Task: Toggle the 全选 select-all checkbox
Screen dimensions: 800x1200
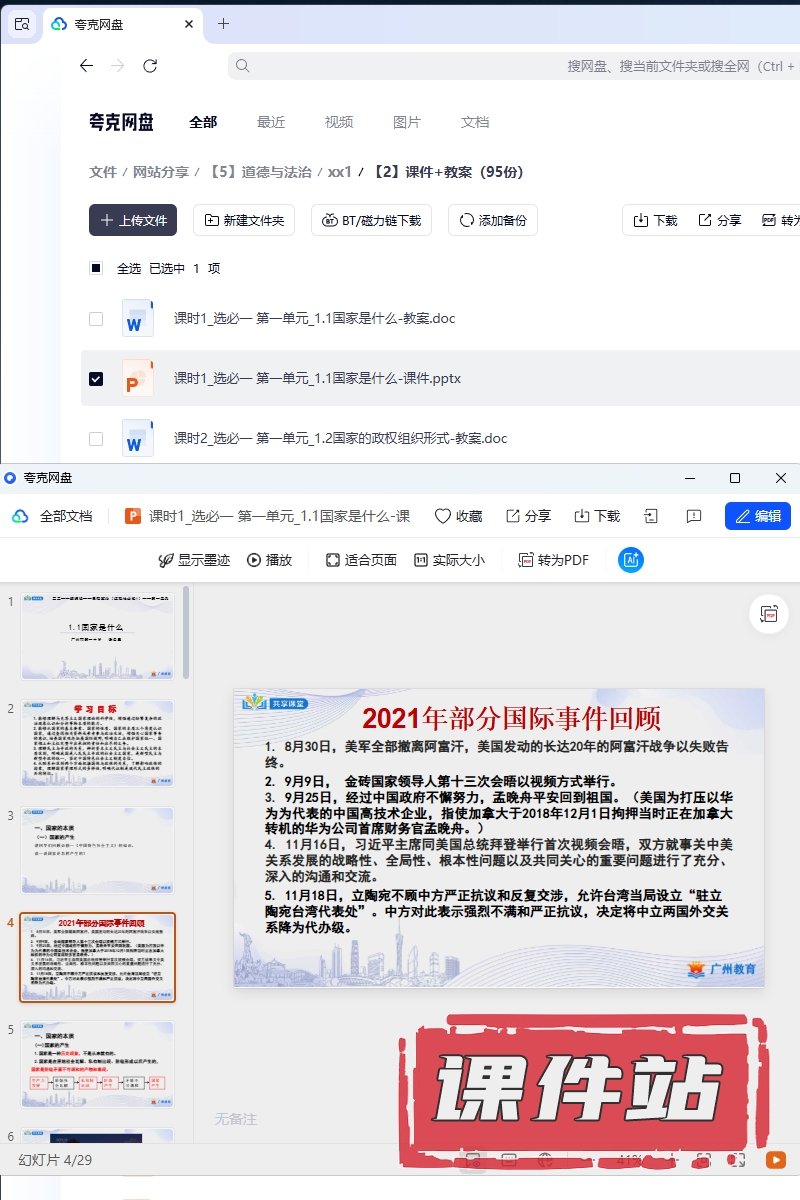Action: coord(96,268)
